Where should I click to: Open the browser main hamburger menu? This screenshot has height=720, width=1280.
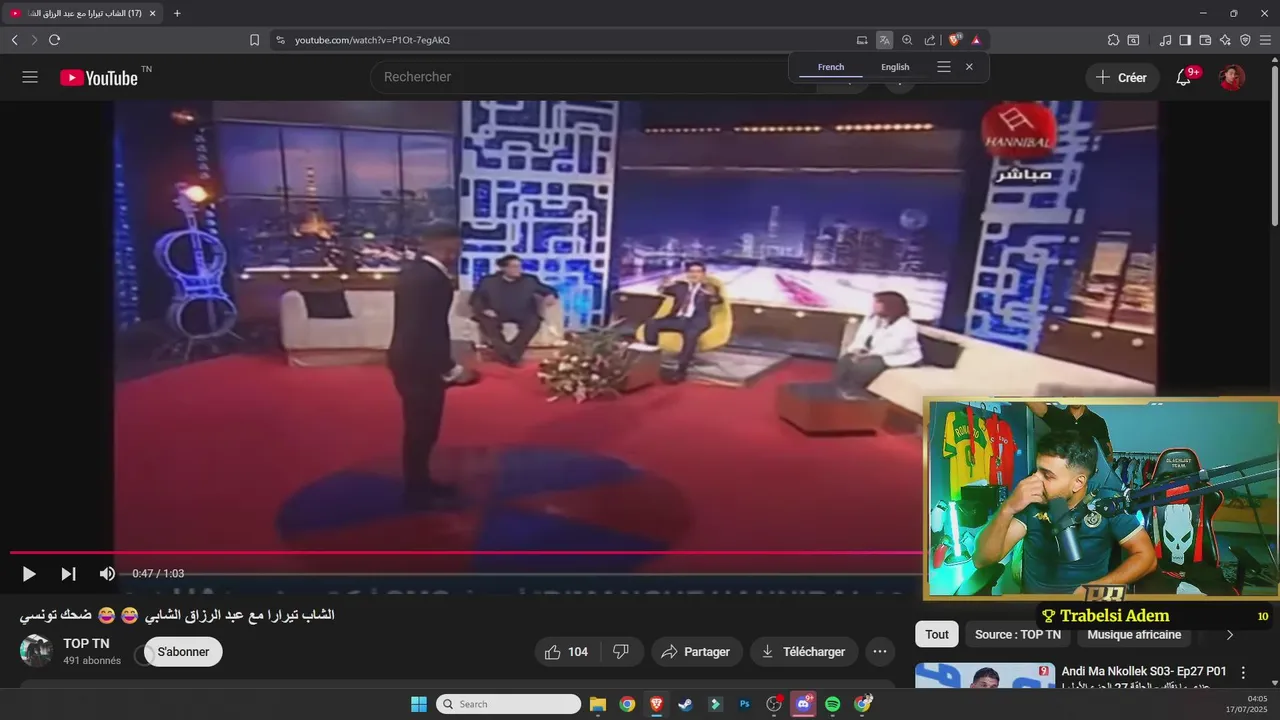tap(1266, 40)
